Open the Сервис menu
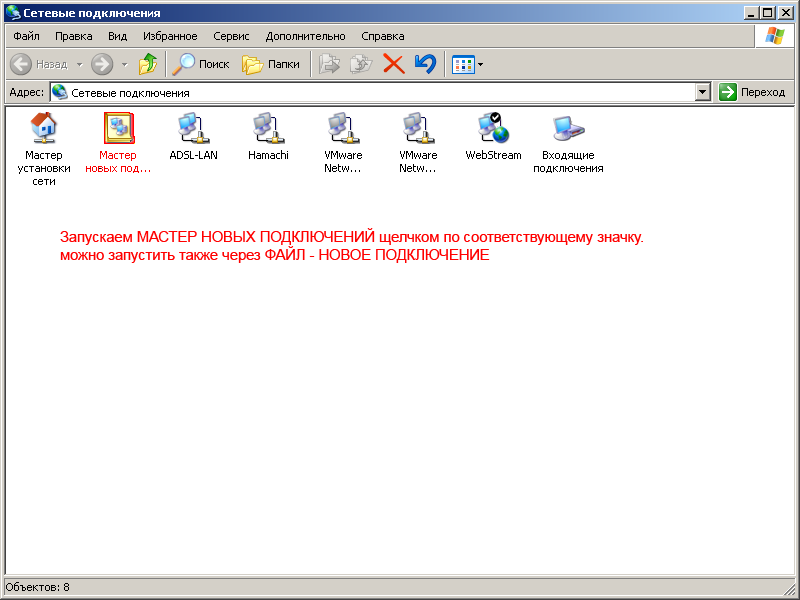 (231, 36)
